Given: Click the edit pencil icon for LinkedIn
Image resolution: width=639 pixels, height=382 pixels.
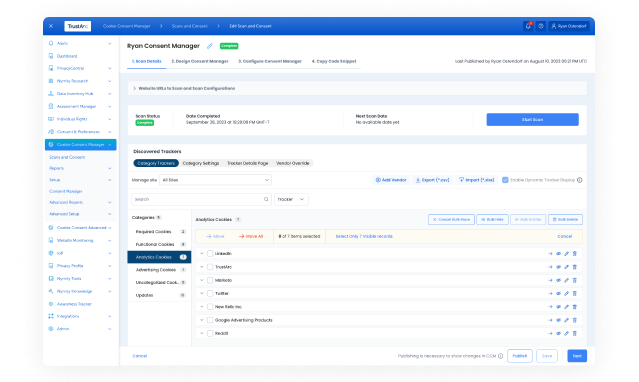Looking at the screenshot, I should (566, 254).
